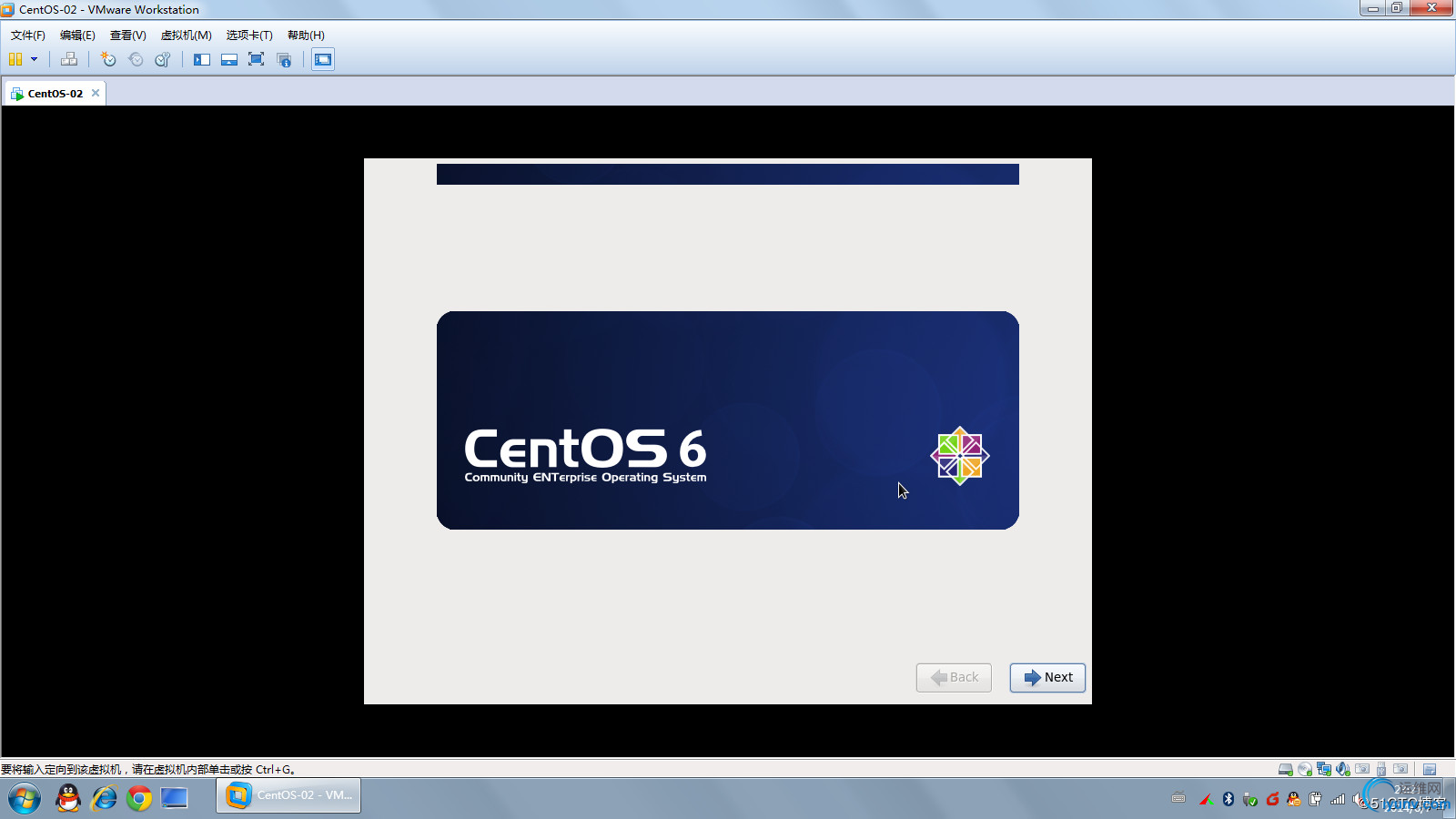Pause the virtual machine with the yellow button

point(15,59)
